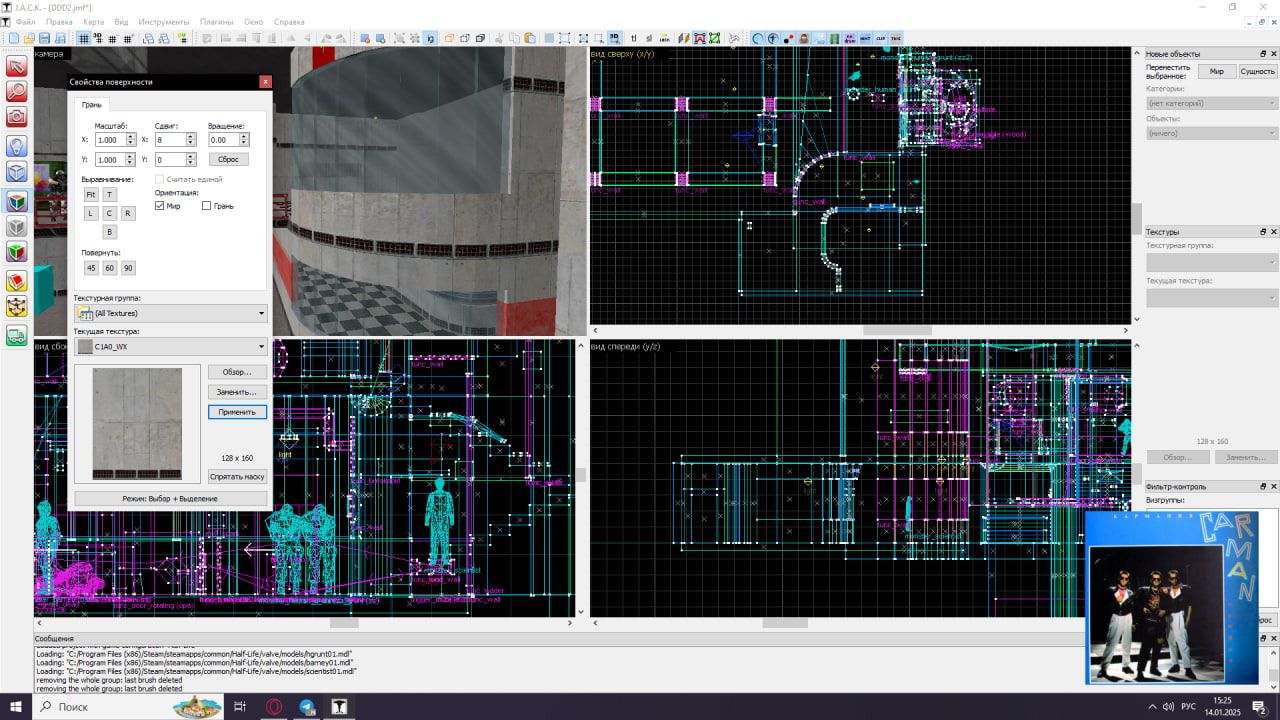Image resolution: width=1280 pixels, height=720 pixels.
Task: Click the C1A0_WX texture preview thumbnail
Action: click(137, 424)
